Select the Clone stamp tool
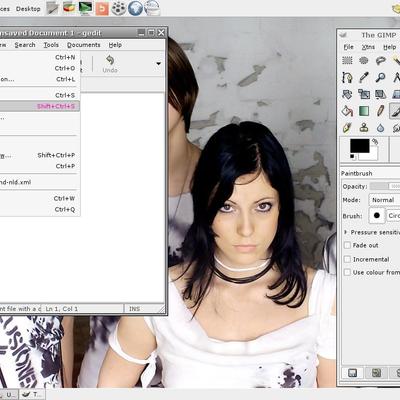Screen dimensions: 400x400 (x=364, y=128)
